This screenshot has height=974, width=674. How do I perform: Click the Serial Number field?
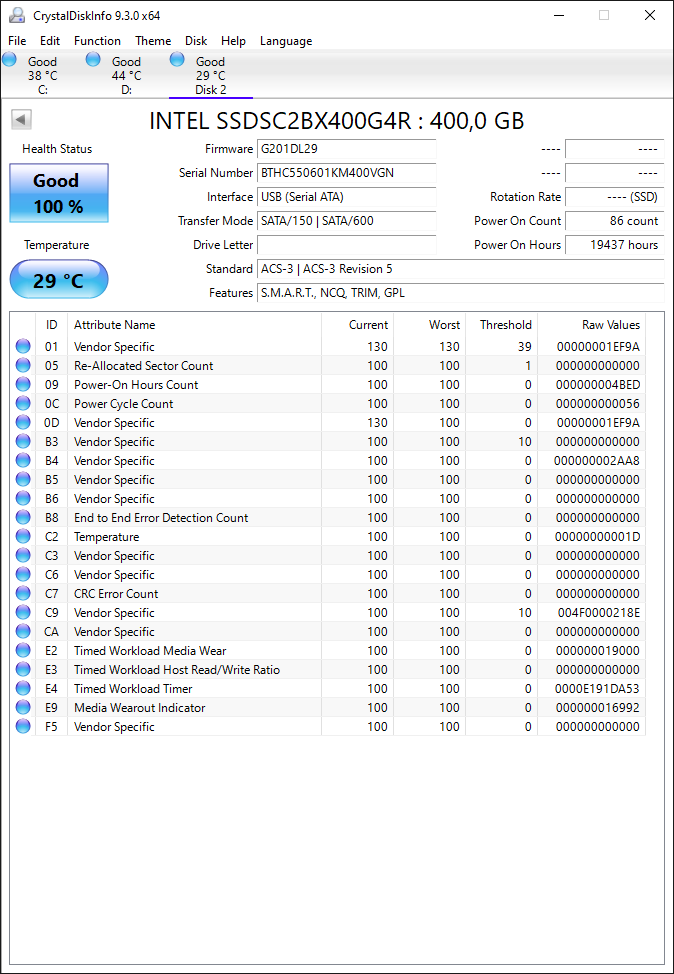[347, 173]
